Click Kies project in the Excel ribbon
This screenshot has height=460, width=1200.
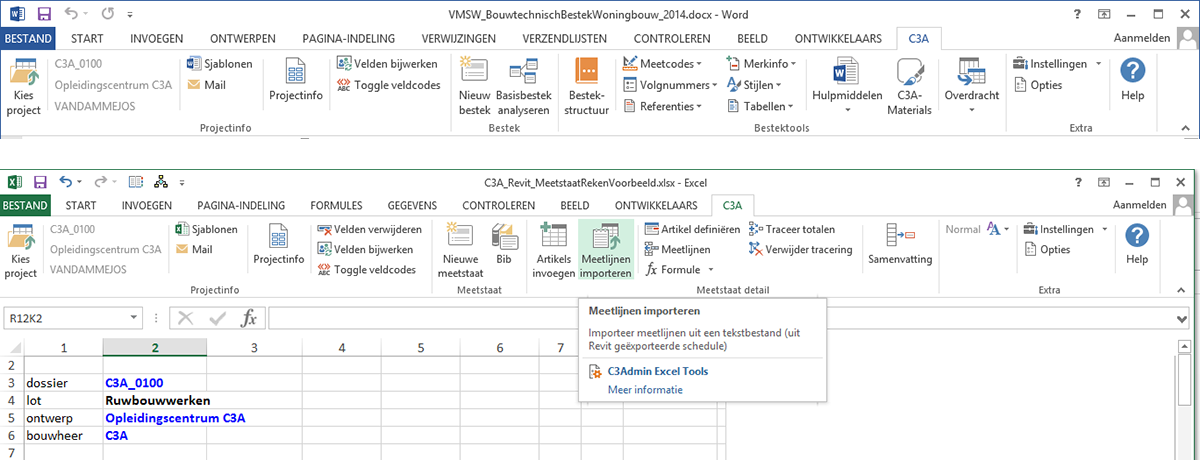pyautogui.click(x=22, y=253)
